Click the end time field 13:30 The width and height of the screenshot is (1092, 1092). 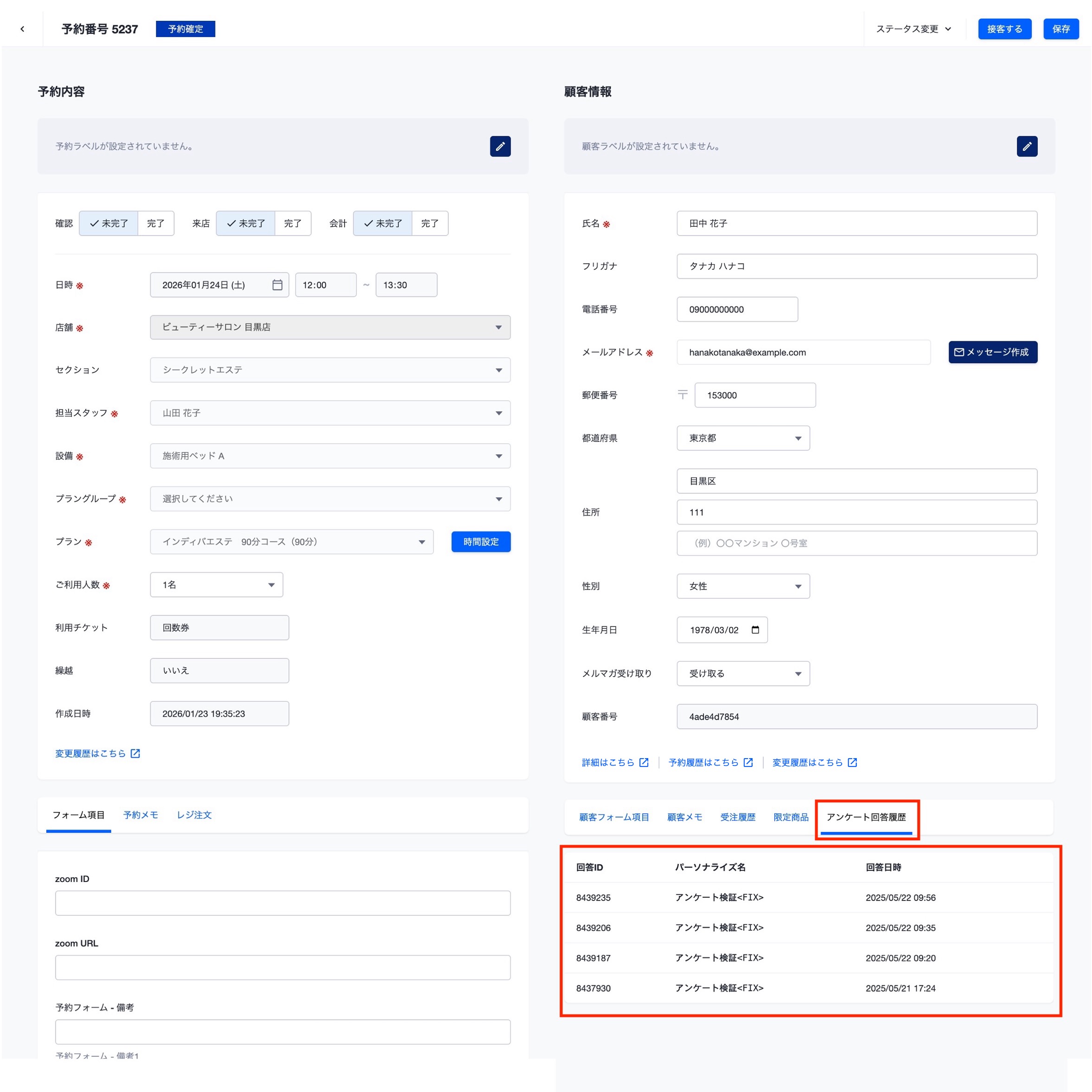406,285
